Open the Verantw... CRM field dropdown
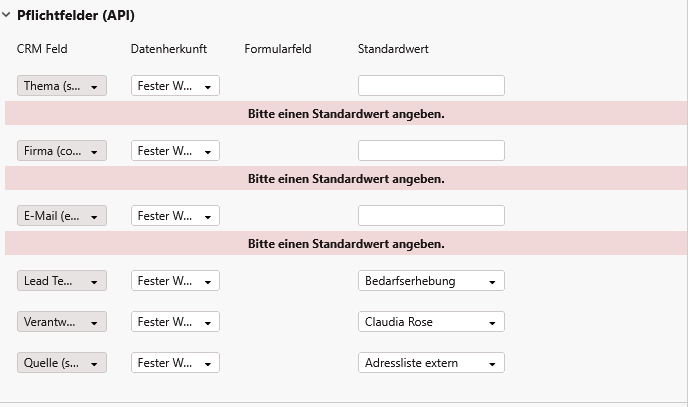This screenshot has width=688, height=407. coord(62,322)
